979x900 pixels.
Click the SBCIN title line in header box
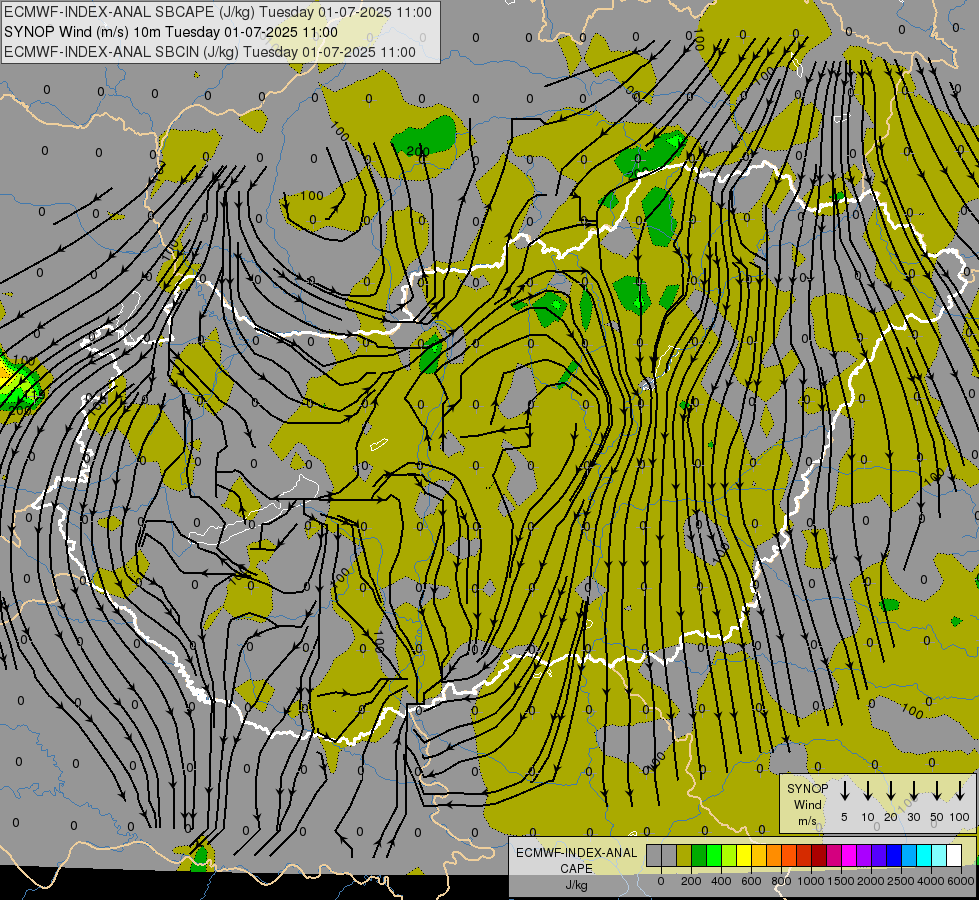click(x=210, y=52)
